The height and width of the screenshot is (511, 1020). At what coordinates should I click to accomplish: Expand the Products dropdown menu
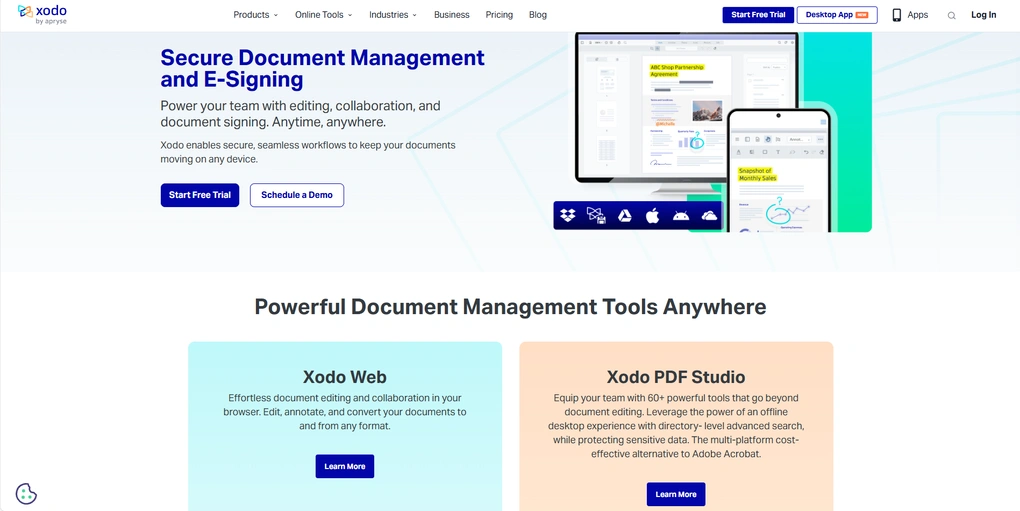click(x=256, y=15)
